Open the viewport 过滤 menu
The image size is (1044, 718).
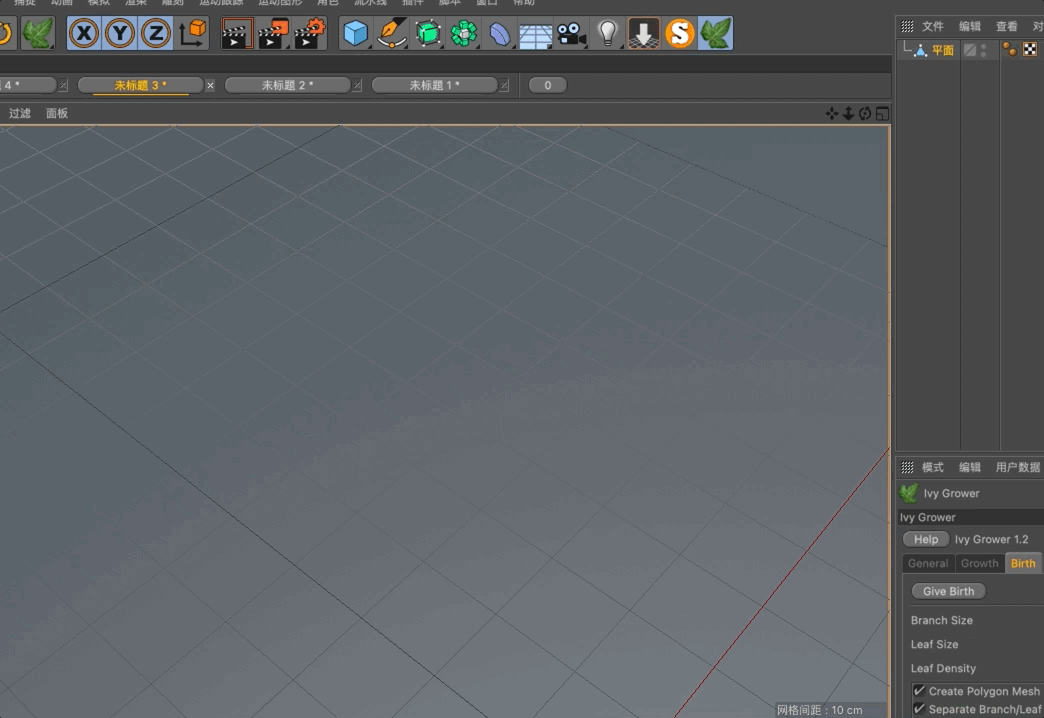[19, 113]
